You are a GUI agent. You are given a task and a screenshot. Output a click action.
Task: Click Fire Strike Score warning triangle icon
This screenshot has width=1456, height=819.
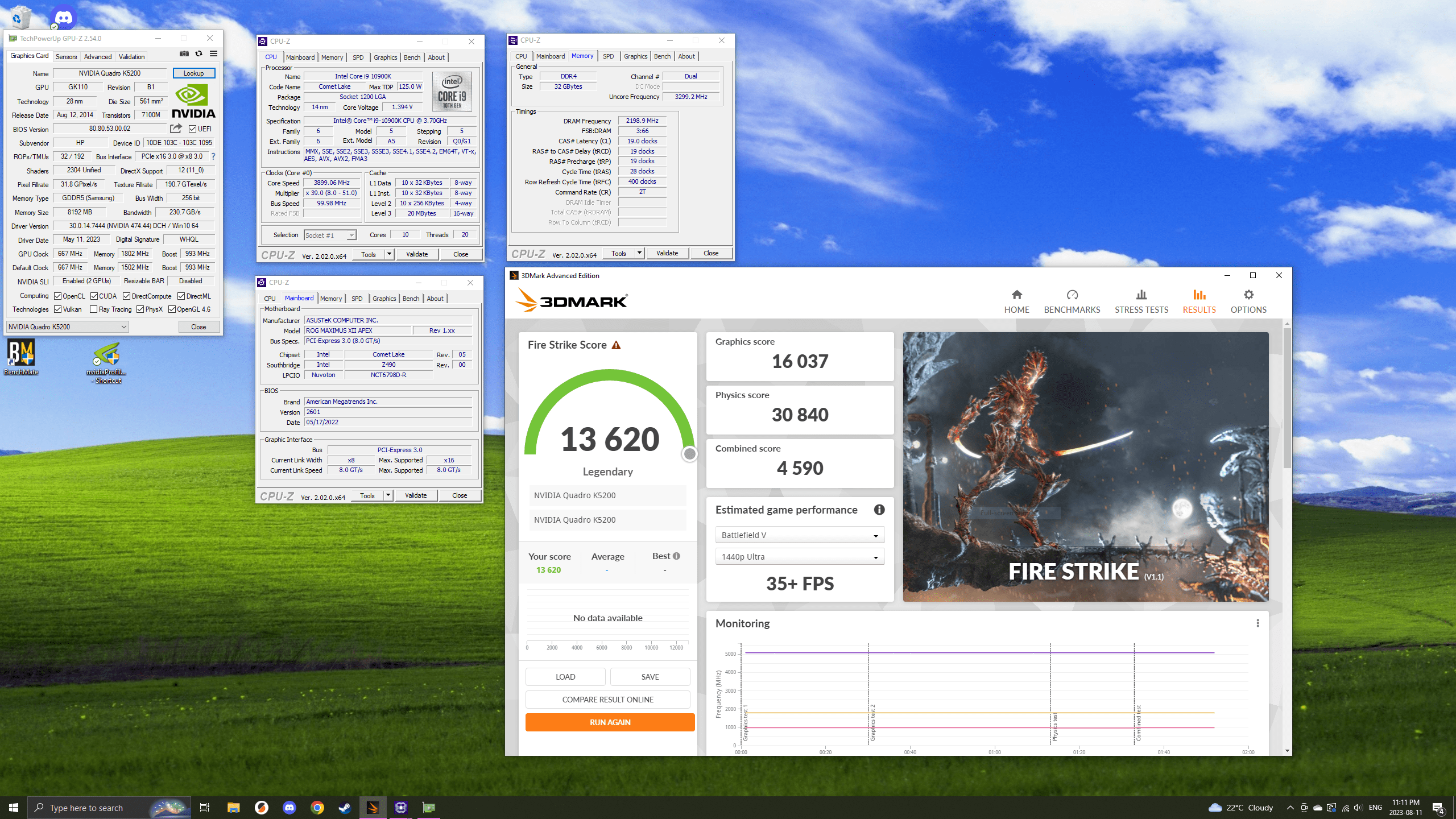coord(616,345)
